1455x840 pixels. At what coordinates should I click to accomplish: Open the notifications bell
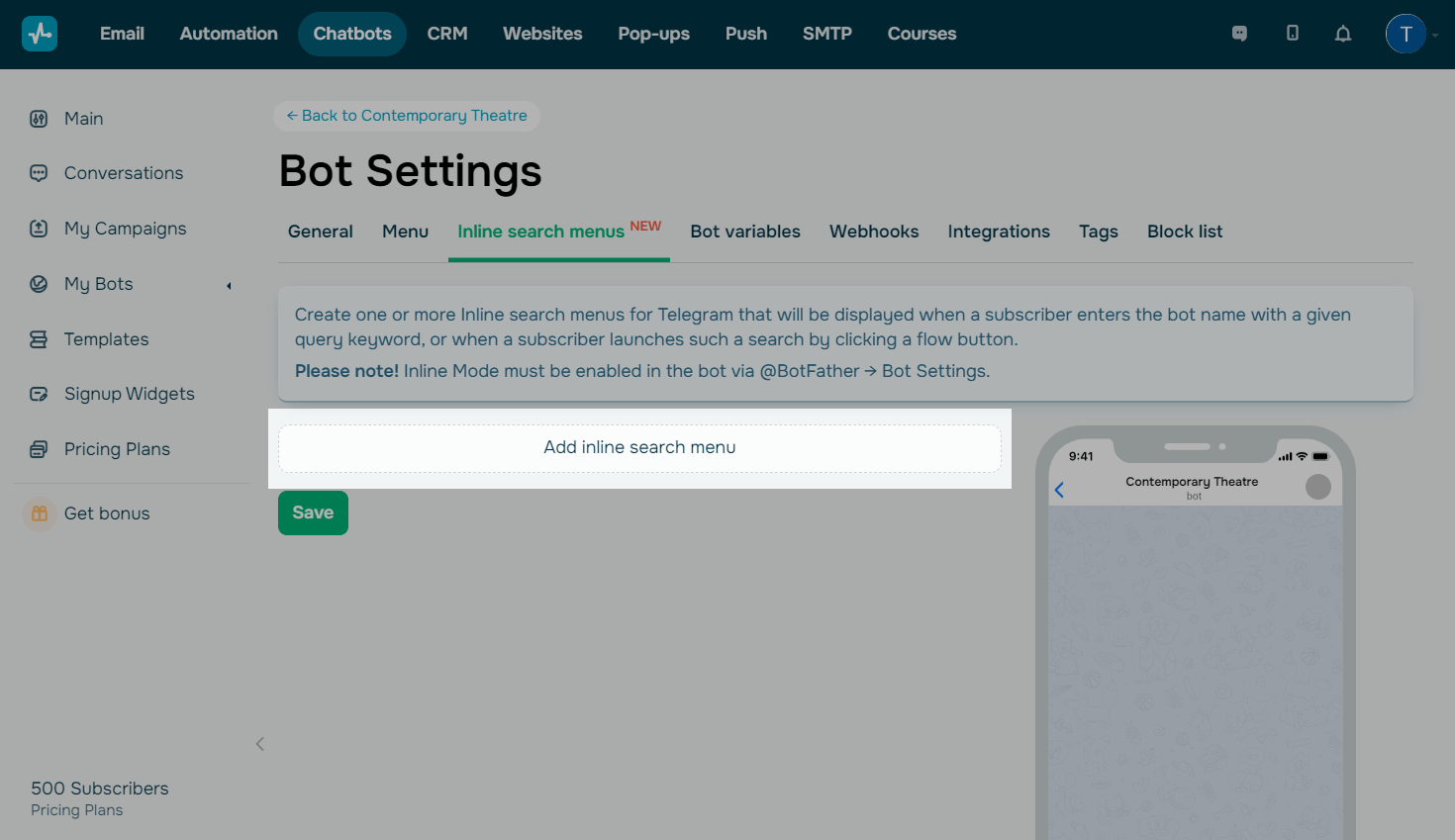1343,34
